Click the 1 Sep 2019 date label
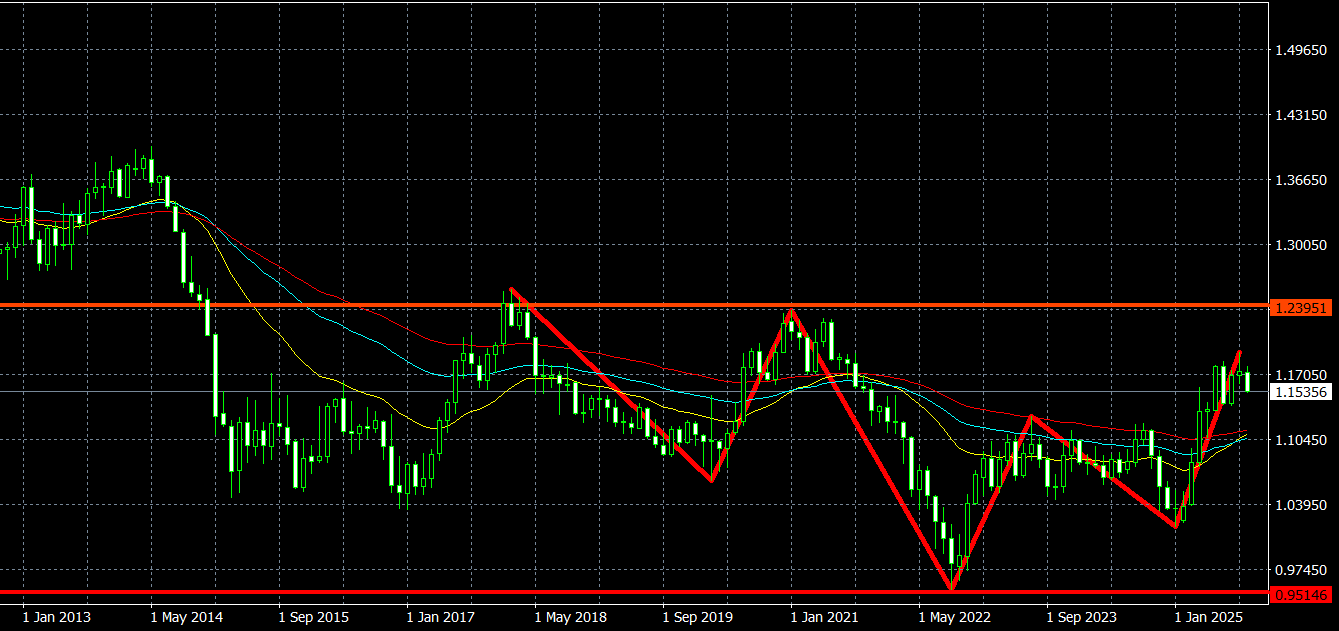This screenshot has height=631, width=1339. pos(699,617)
